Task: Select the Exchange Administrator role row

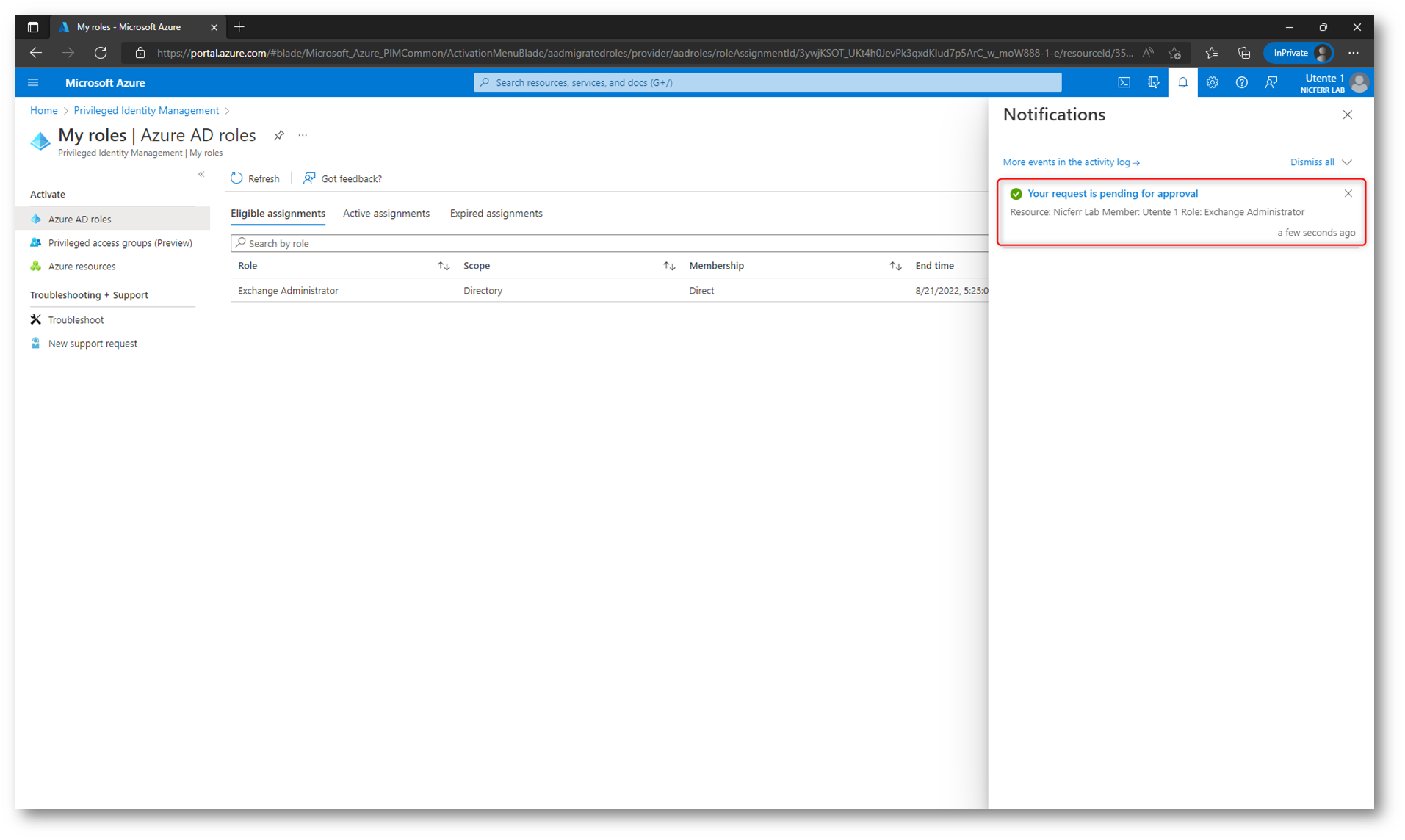Action: tap(609, 291)
